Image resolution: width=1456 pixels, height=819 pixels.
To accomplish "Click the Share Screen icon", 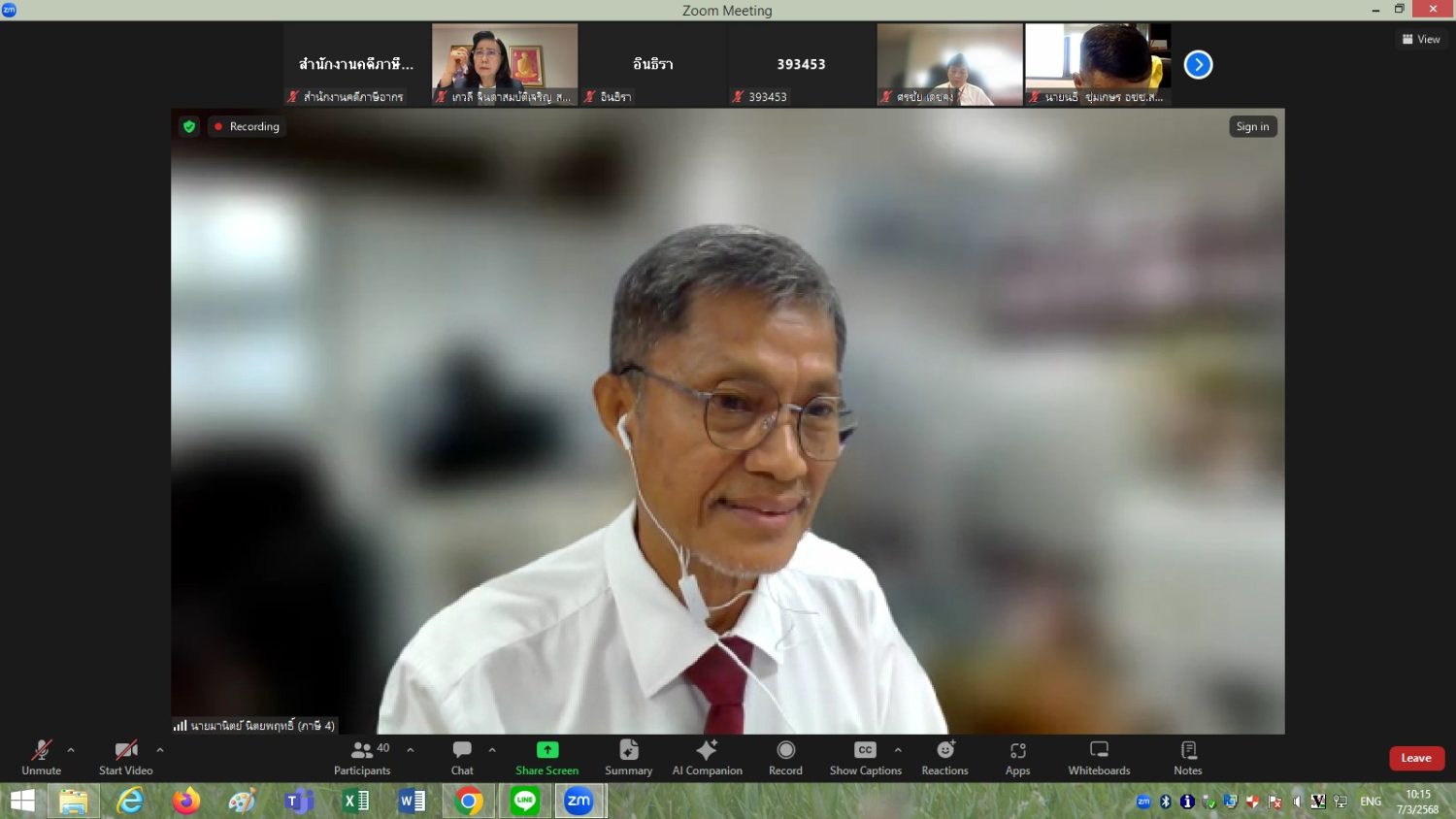I will pyautogui.click(x=547, y=750).
